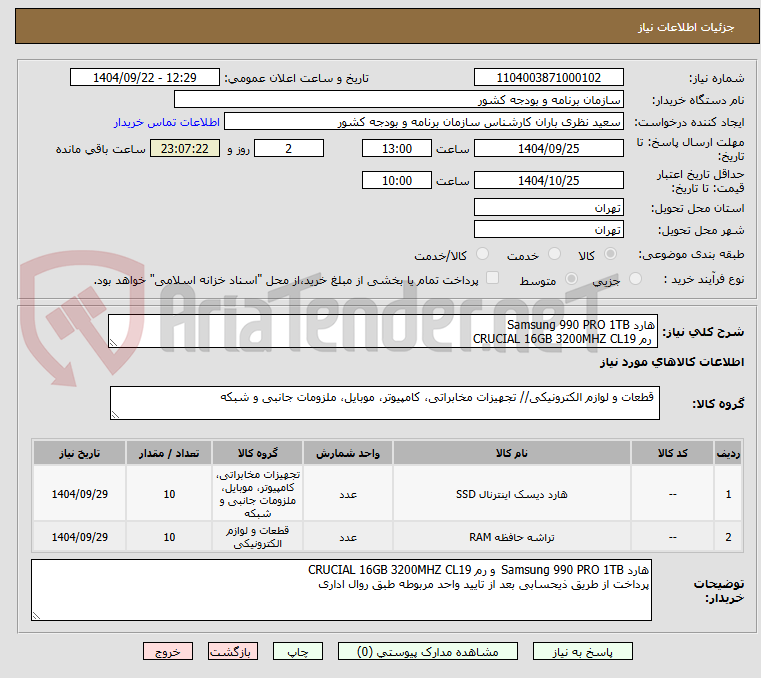This screenshot has height=678, width=761.
Task: Click the بازگشت back button
Action: [232, 651]
